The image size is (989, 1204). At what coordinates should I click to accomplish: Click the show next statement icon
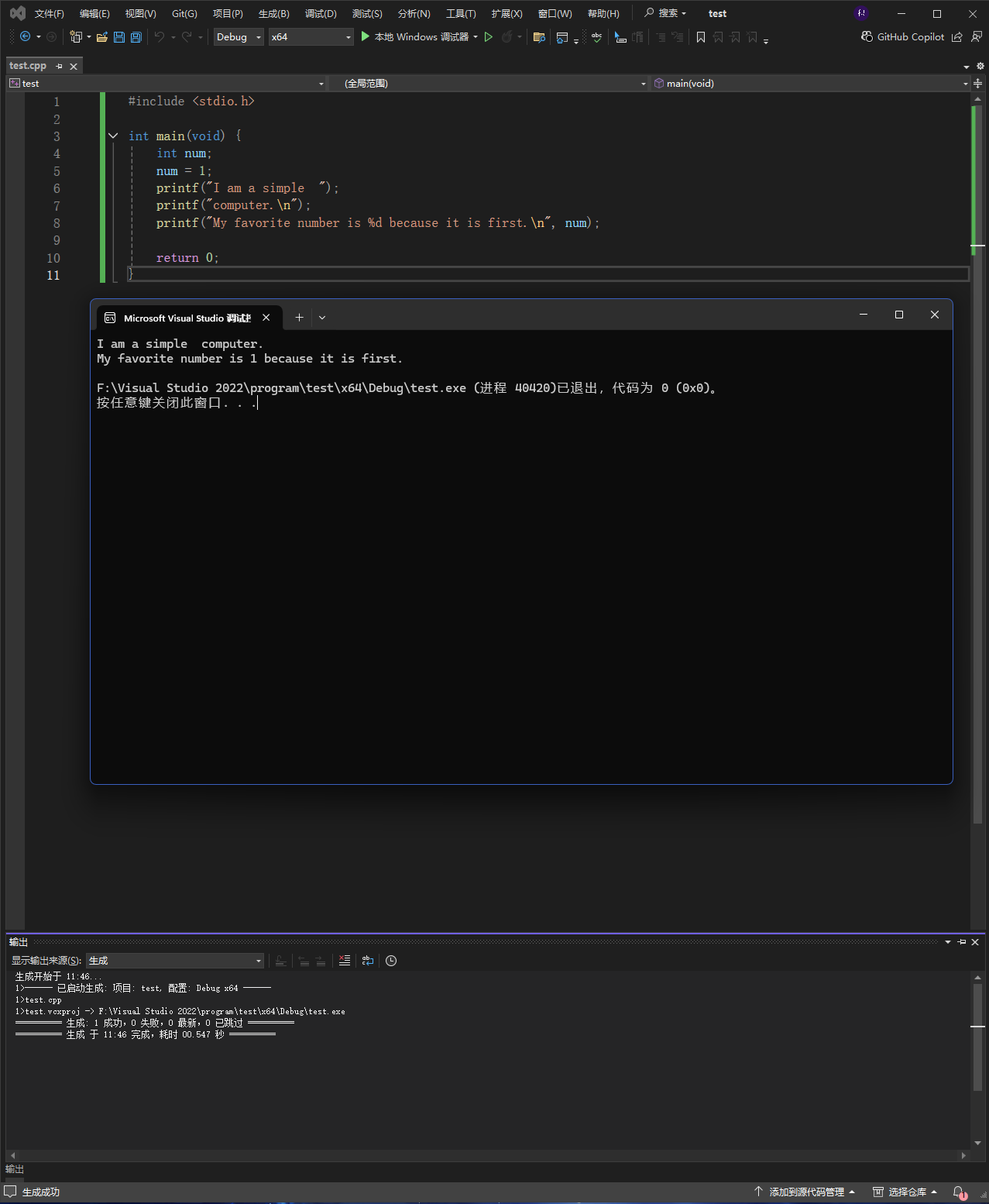(x=620, y=36)
